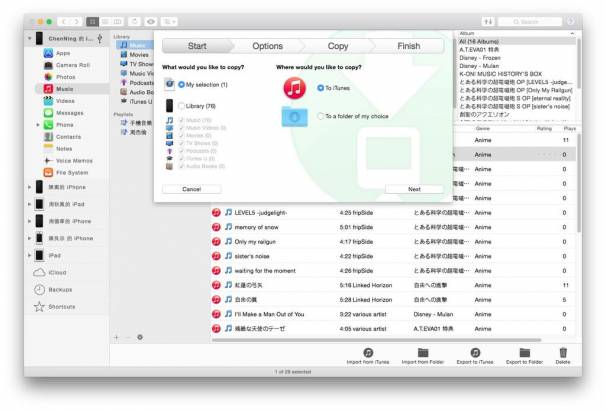Click the Export to Folder icon
606x411 pixels.
point(524,353)
